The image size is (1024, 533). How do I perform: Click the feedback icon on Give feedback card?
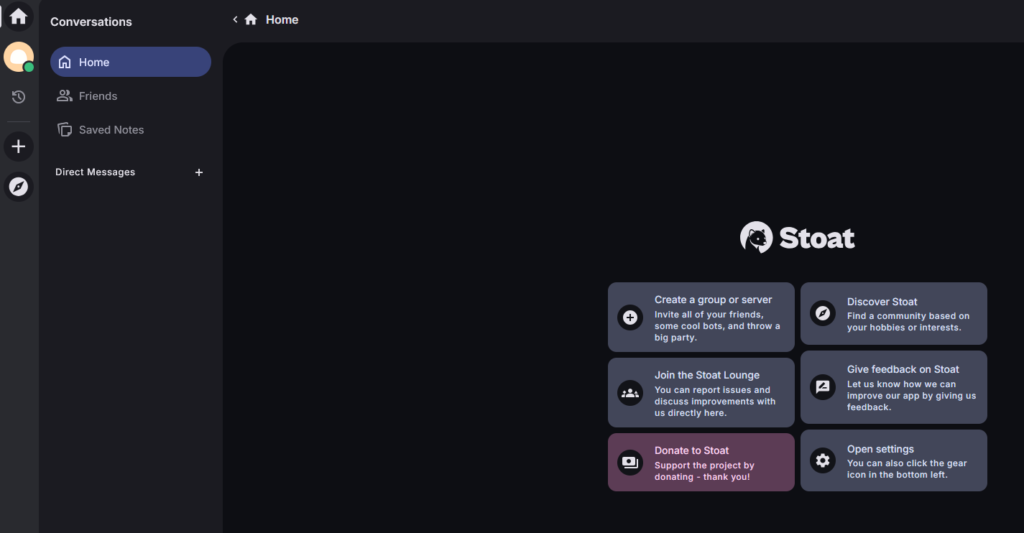click(x=822, y=387)
